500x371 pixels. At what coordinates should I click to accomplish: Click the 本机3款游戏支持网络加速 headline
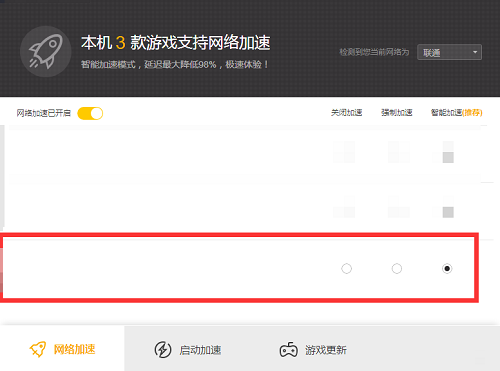pyautogui.click(x=176, y=43)
